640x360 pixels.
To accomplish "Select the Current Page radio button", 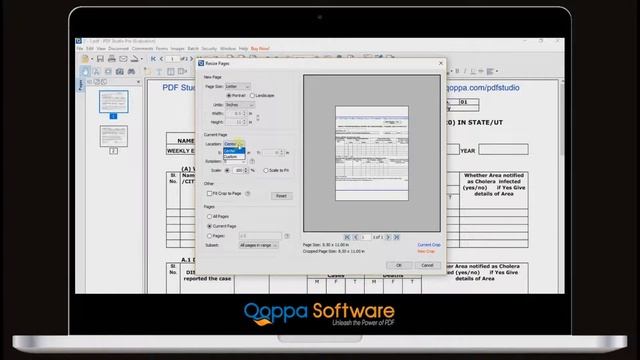I will point(209,226).
